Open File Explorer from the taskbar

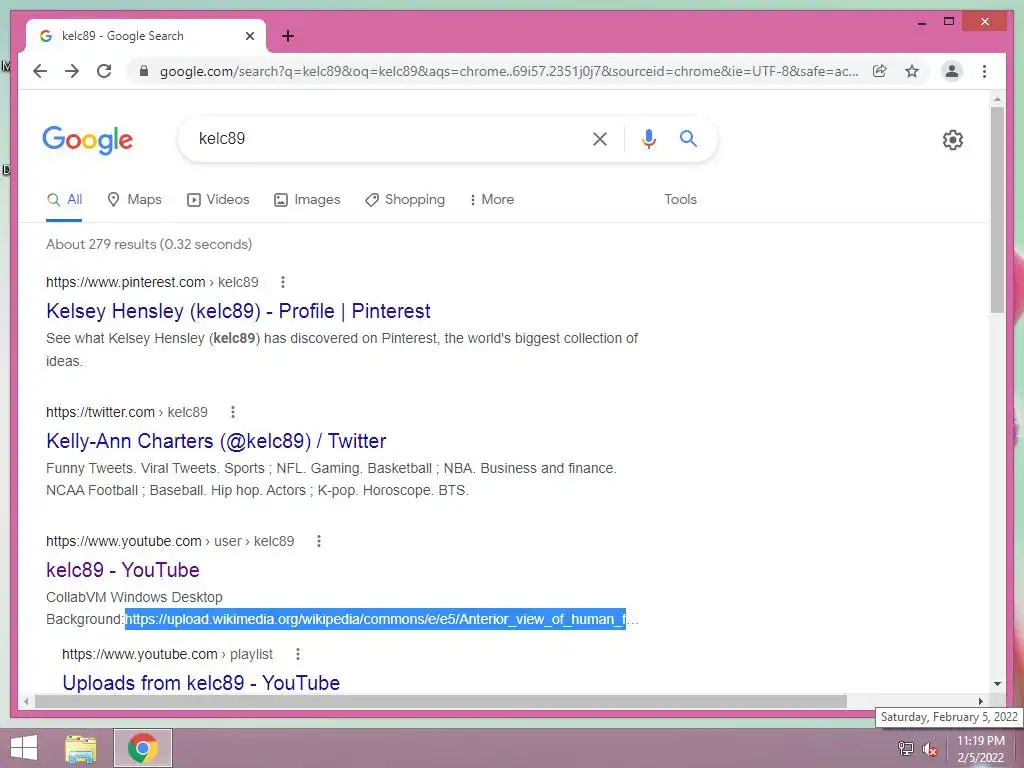(x=81, y=748)
